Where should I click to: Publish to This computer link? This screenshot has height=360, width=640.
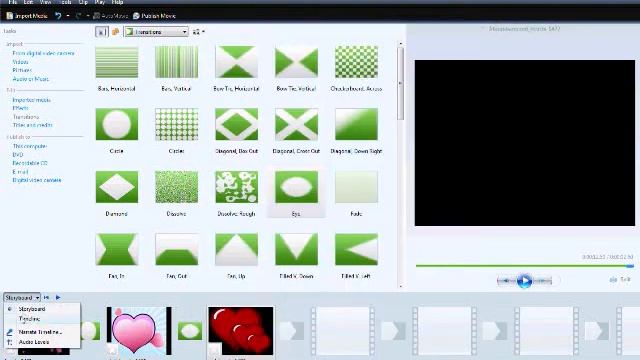[30, 146]
